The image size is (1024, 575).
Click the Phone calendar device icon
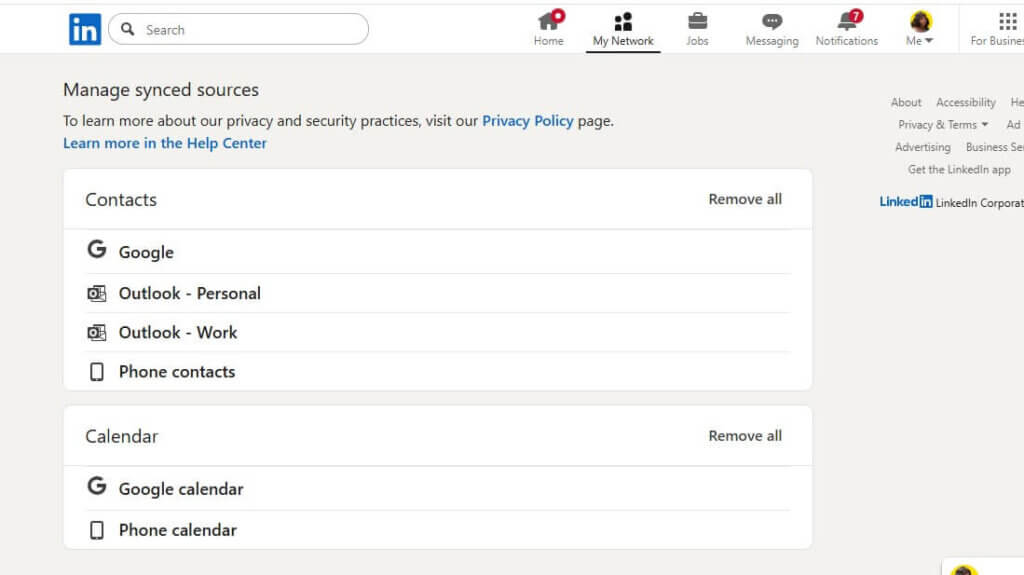coord(97,530)
